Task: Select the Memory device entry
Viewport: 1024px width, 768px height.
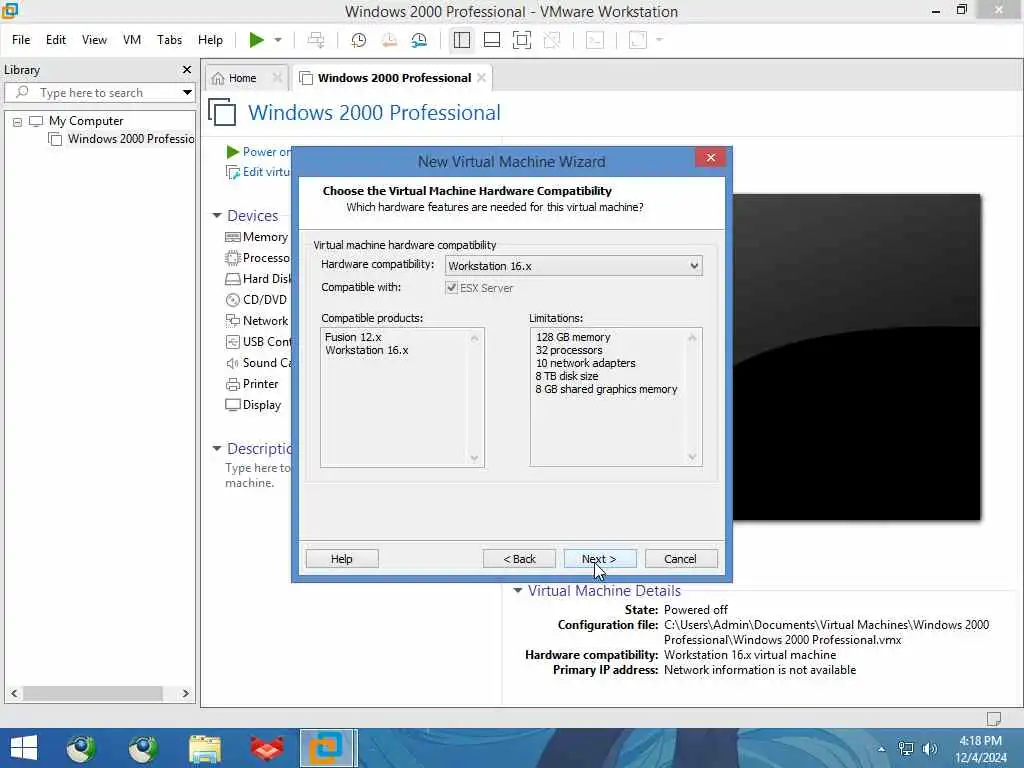Action: click(256, 237)
